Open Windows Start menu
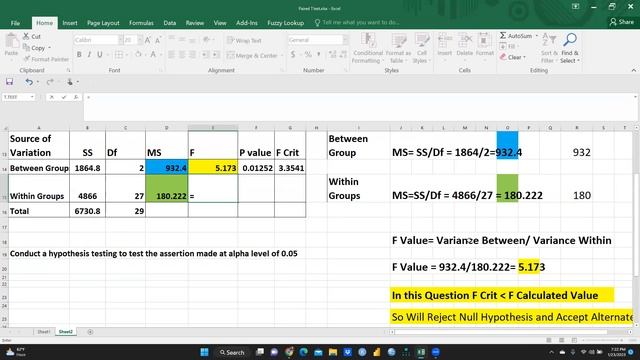Image resolution: width=640 pixels, height=360 pixels. click(x=204, y=352)
